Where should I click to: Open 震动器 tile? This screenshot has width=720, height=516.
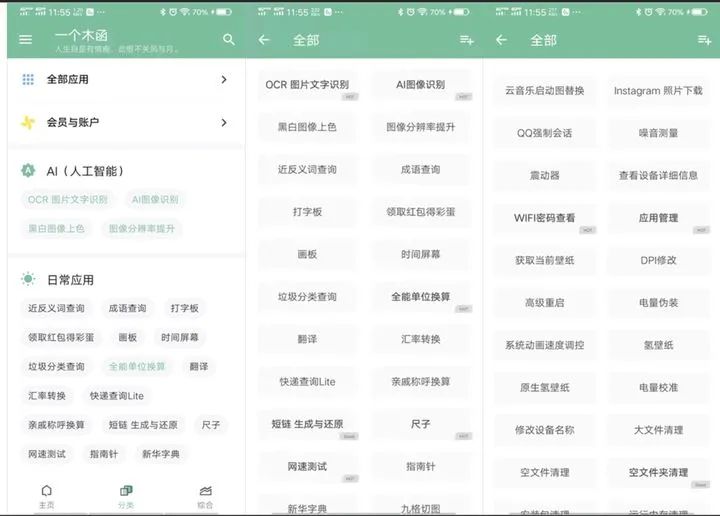coord(545,175)
